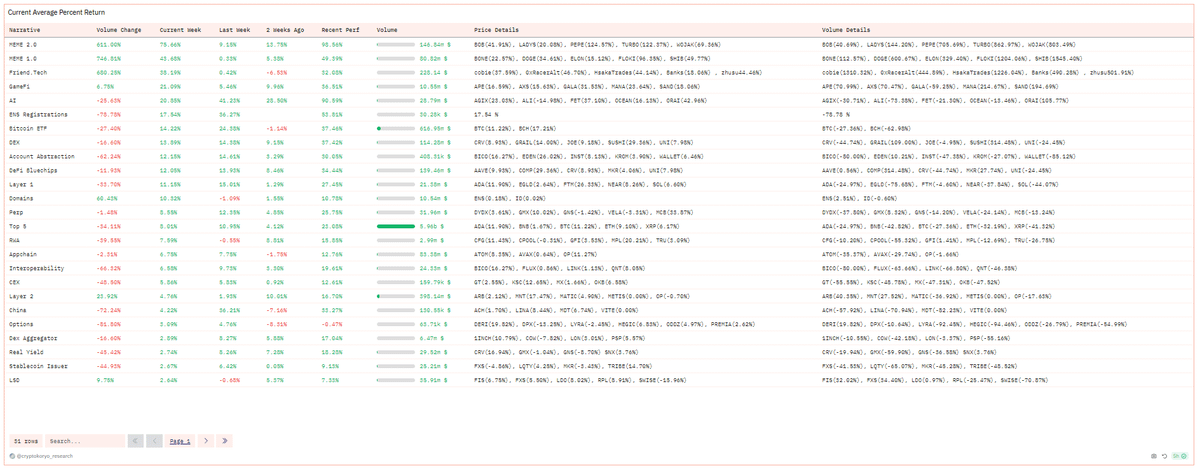This screenshot has width=1200, height=468.
Task: Click the cryptokoryo_research avatar icon
Action: pyautogui.click(x=12, y=456)
